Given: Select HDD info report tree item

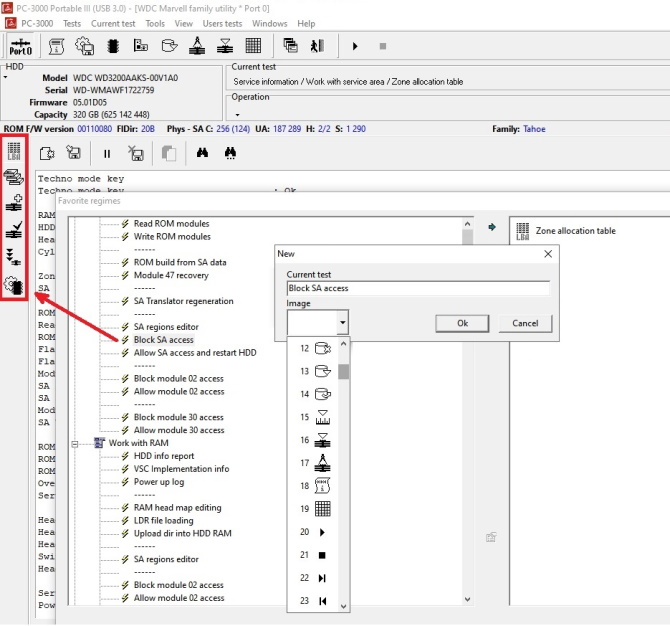Looking at the screenshot, I should point(164,456).
